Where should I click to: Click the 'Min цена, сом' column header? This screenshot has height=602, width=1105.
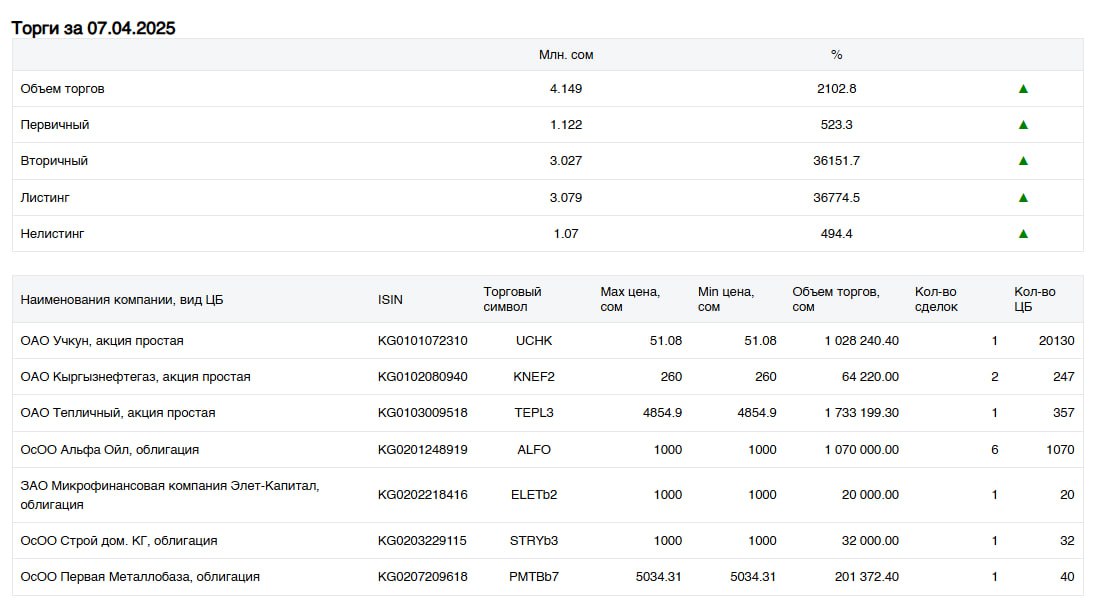(726, 299)
